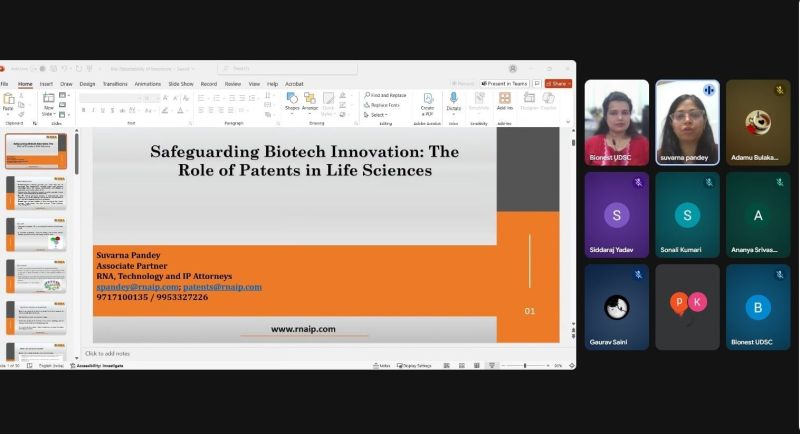Expand the Select dropdown in Editing group
Screen dimensions: 800x434
click(x=377, y=115)
